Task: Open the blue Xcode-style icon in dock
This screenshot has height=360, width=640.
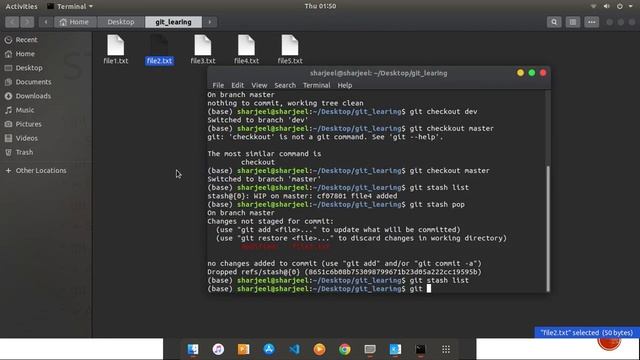Action: click(395, 349)
